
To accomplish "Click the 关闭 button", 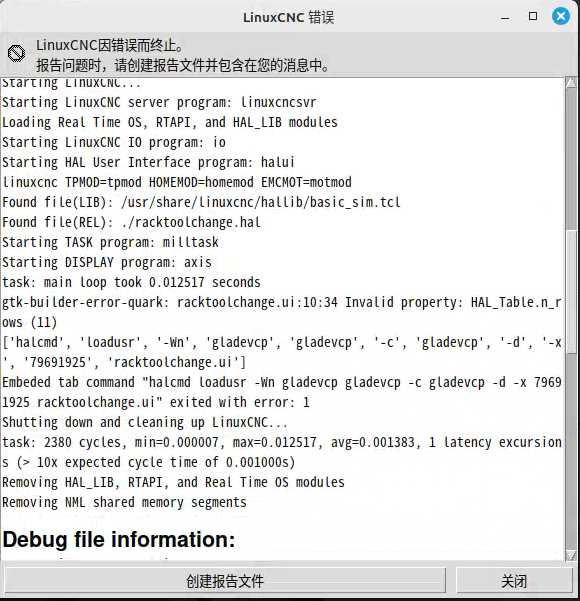I will pos(514,581).
